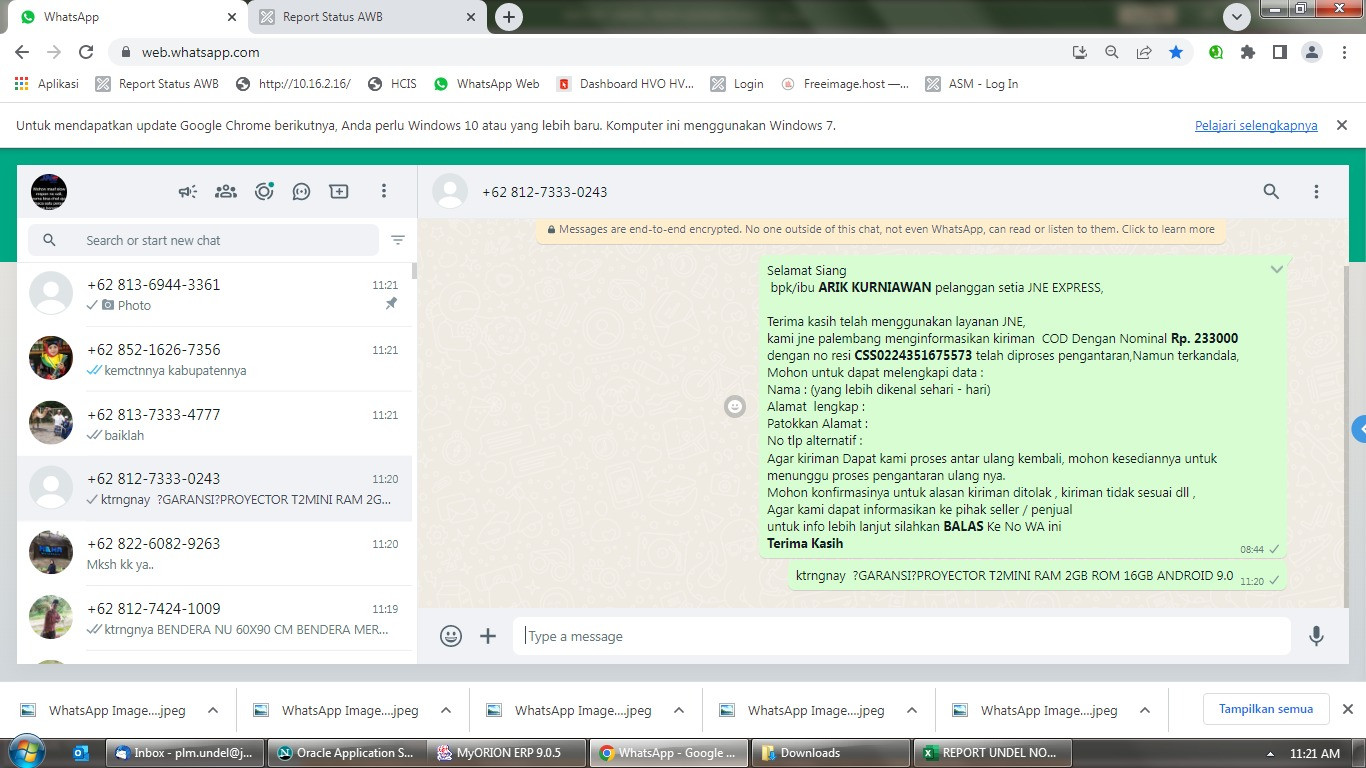This screenshot has width=1366, height=768.
Task: Open the Chrome profile avatar icon
Action: click(x=1312, y=52)
